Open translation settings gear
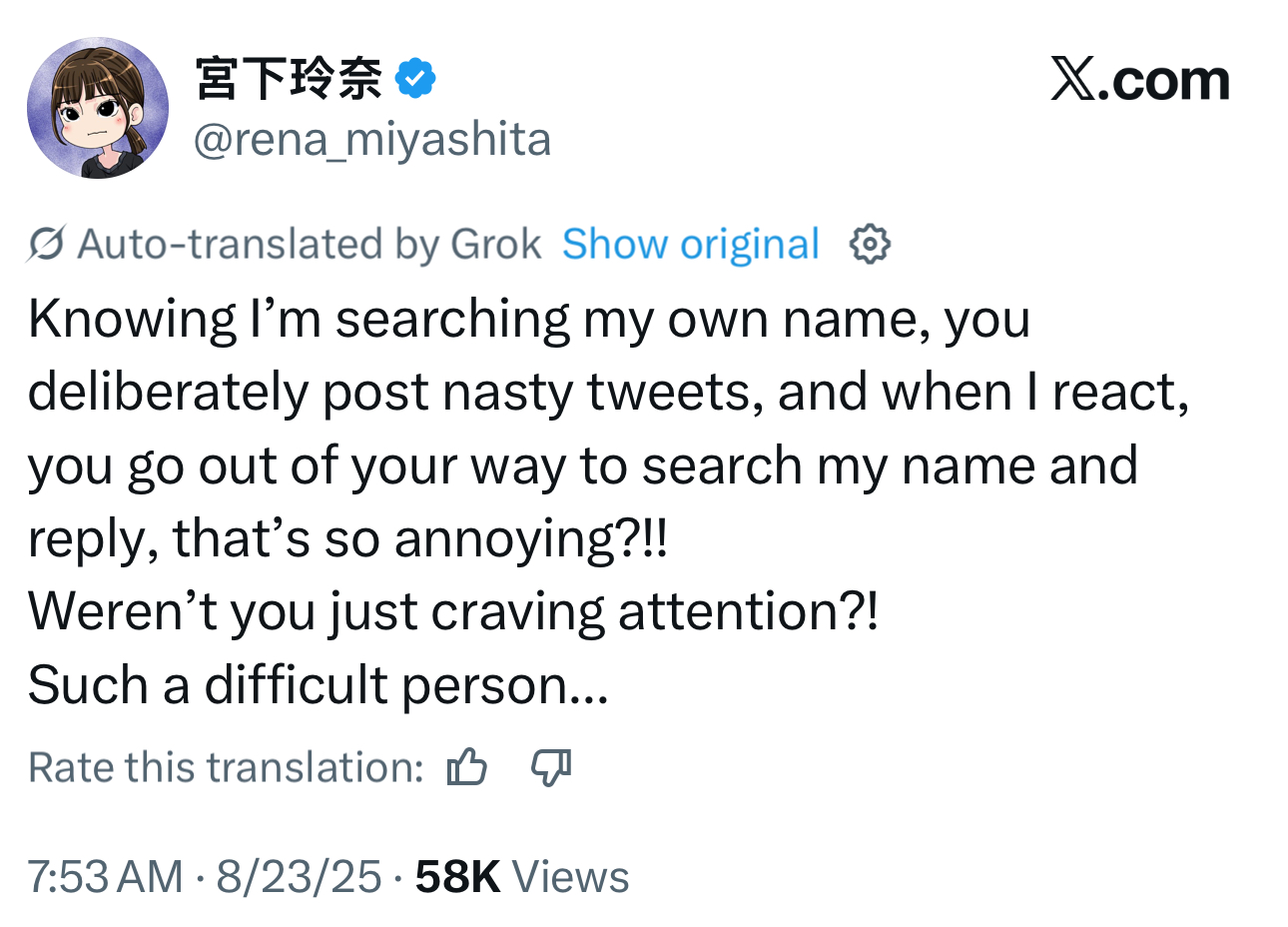Viewport: 1288px width, 927px height. click(x=870, y=244)
